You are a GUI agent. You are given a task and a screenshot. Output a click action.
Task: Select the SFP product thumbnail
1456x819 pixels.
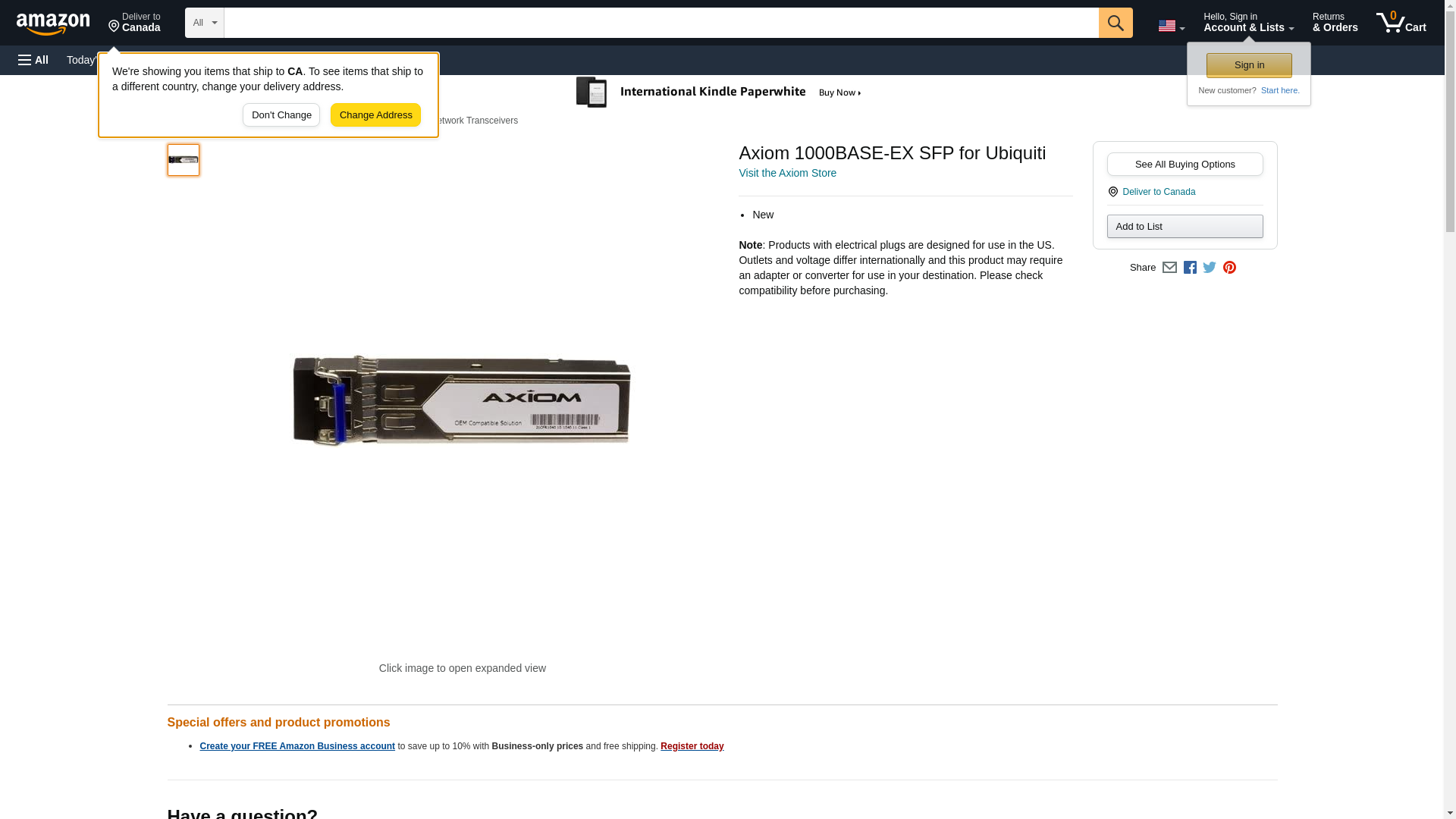tap(184, 160)
